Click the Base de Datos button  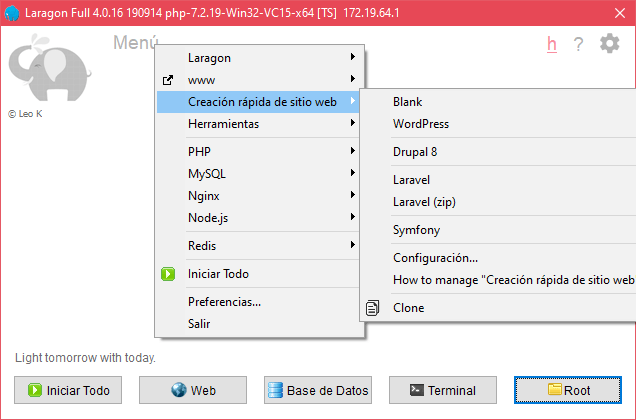318,390
